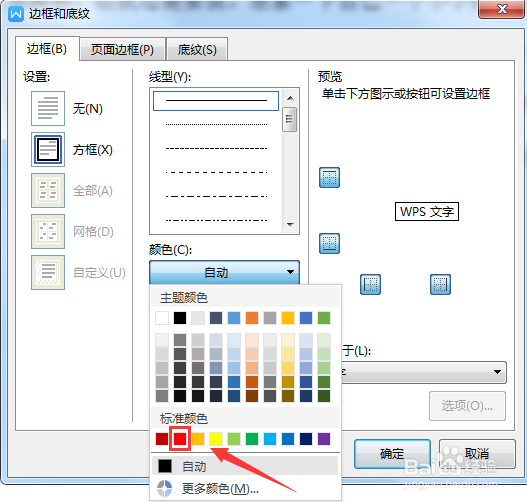Switch to the 边框(B) tab

(x=47, y=49)
